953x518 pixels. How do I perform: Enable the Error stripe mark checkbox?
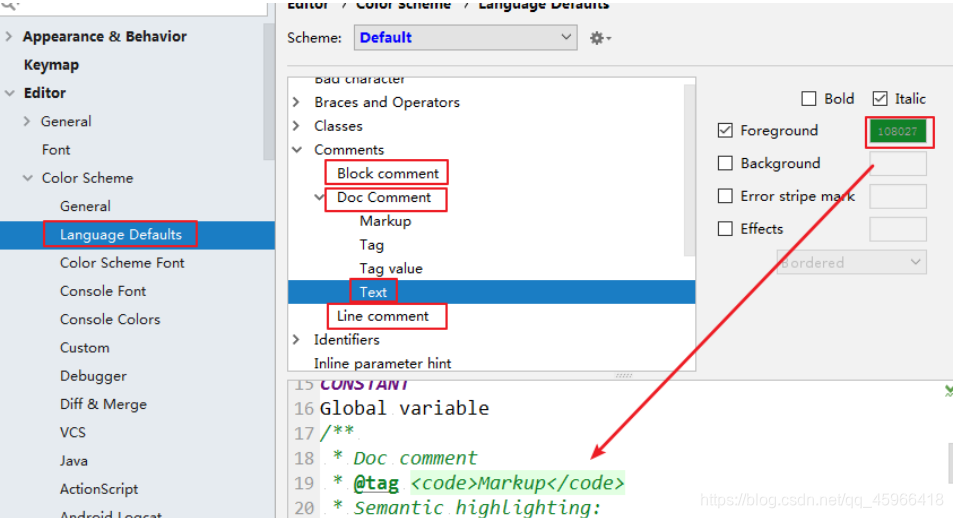click(x=725, y=196)
